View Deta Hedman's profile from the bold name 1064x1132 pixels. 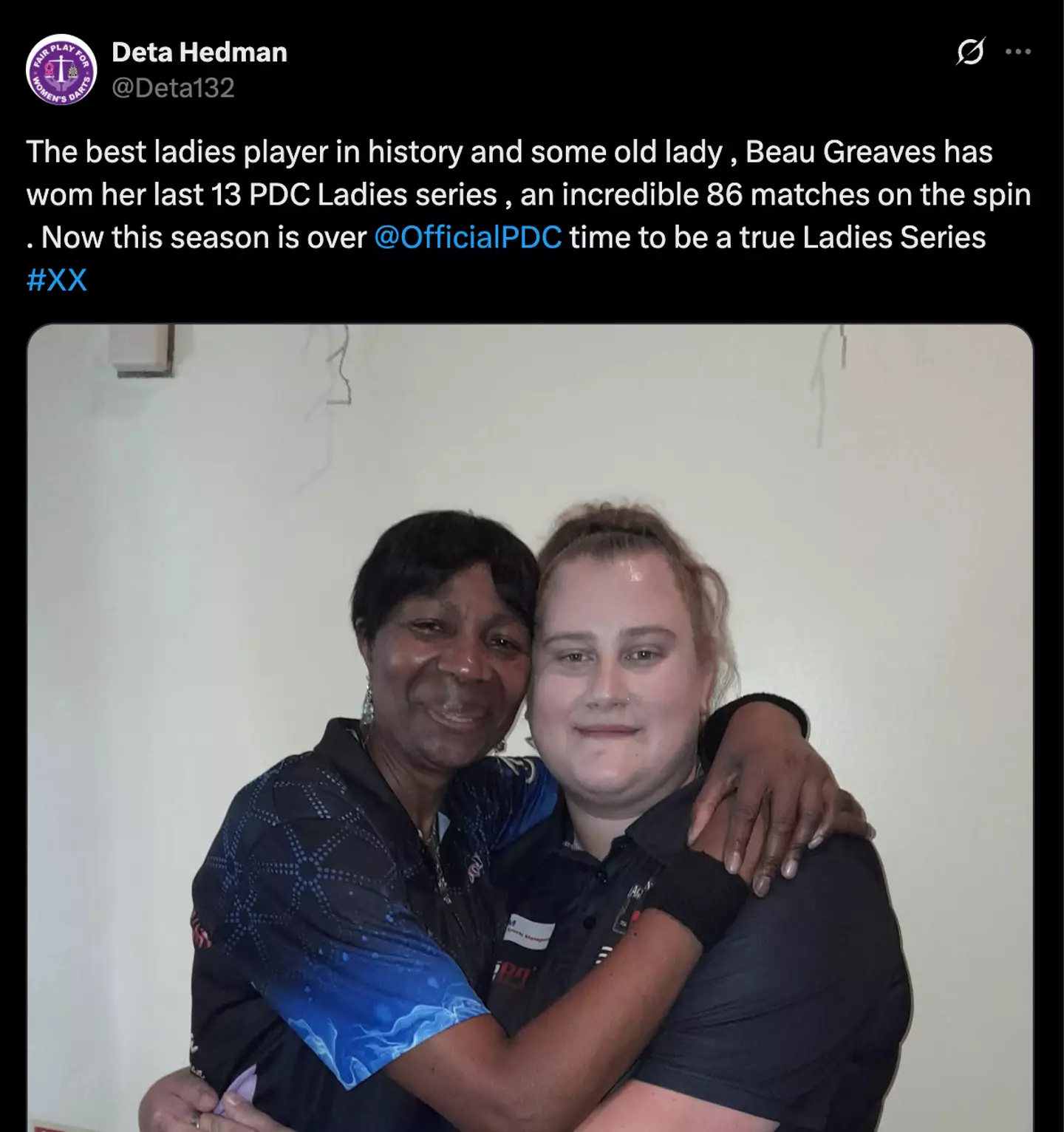(x=199, y=52)
